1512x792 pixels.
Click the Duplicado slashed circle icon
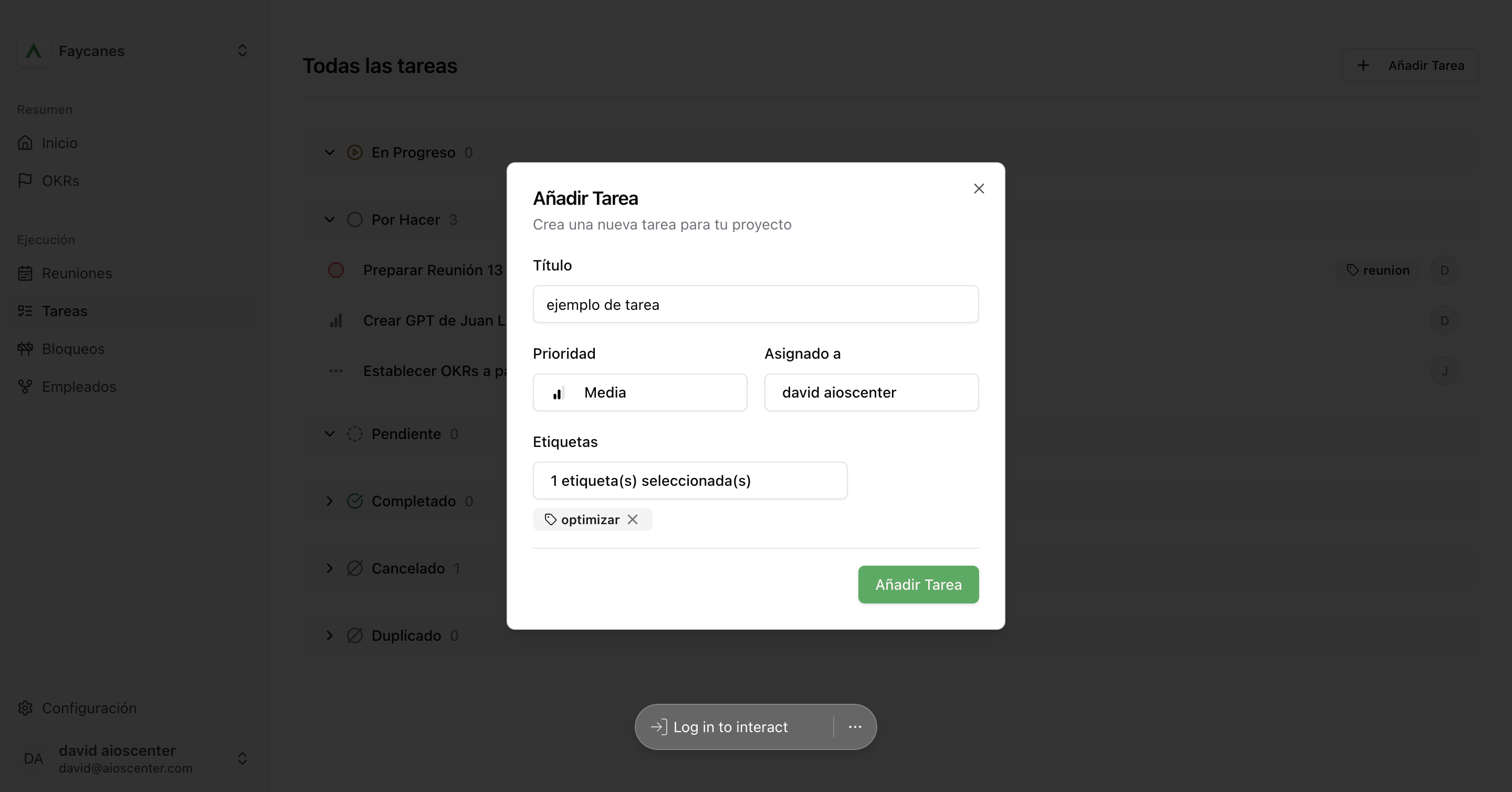click(354, 635)
